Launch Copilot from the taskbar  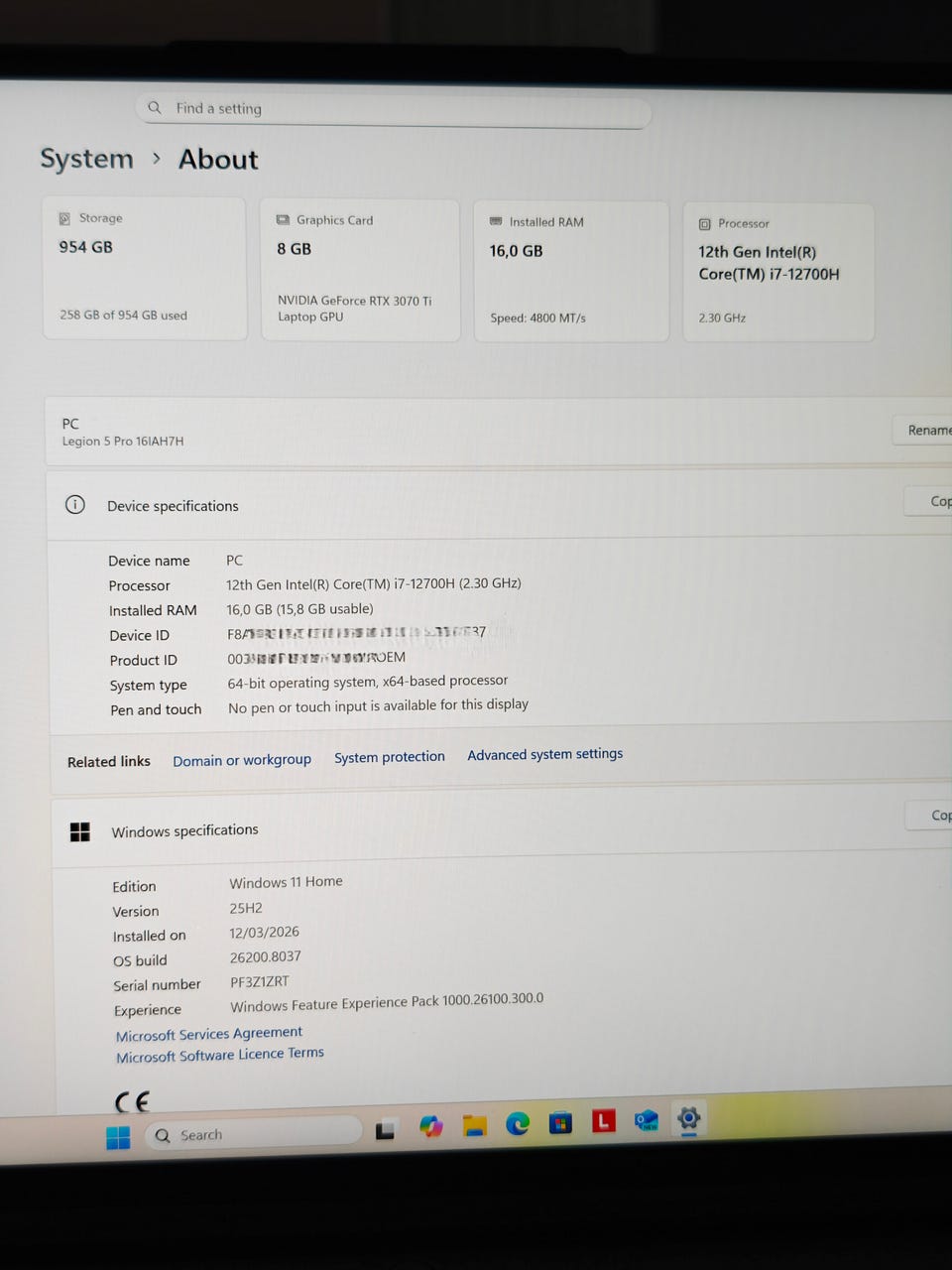point(430,1127)
